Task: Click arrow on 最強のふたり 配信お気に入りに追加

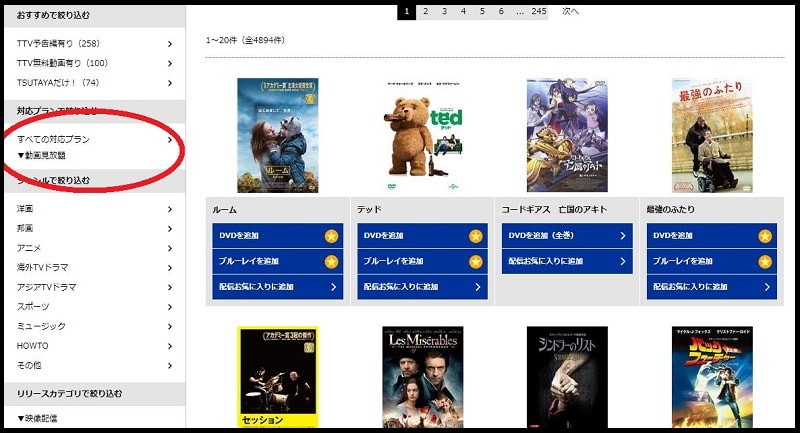Action: pyautogui.click(x=767, y=287)
